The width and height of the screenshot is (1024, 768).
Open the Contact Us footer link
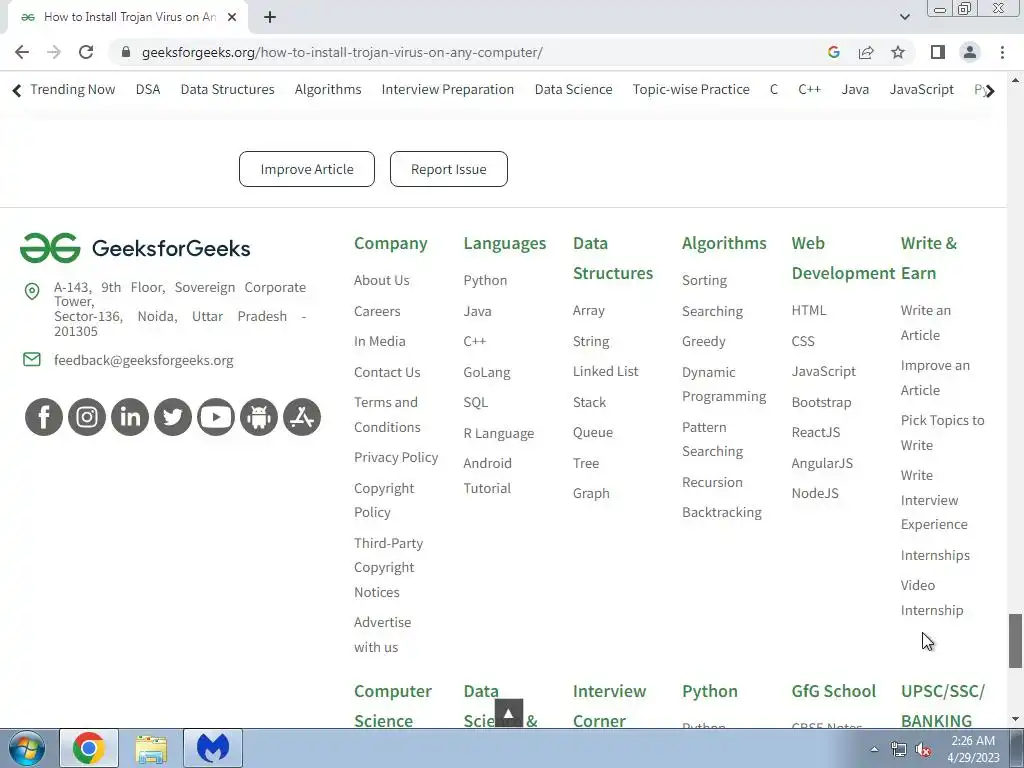[x=387, y=372]
